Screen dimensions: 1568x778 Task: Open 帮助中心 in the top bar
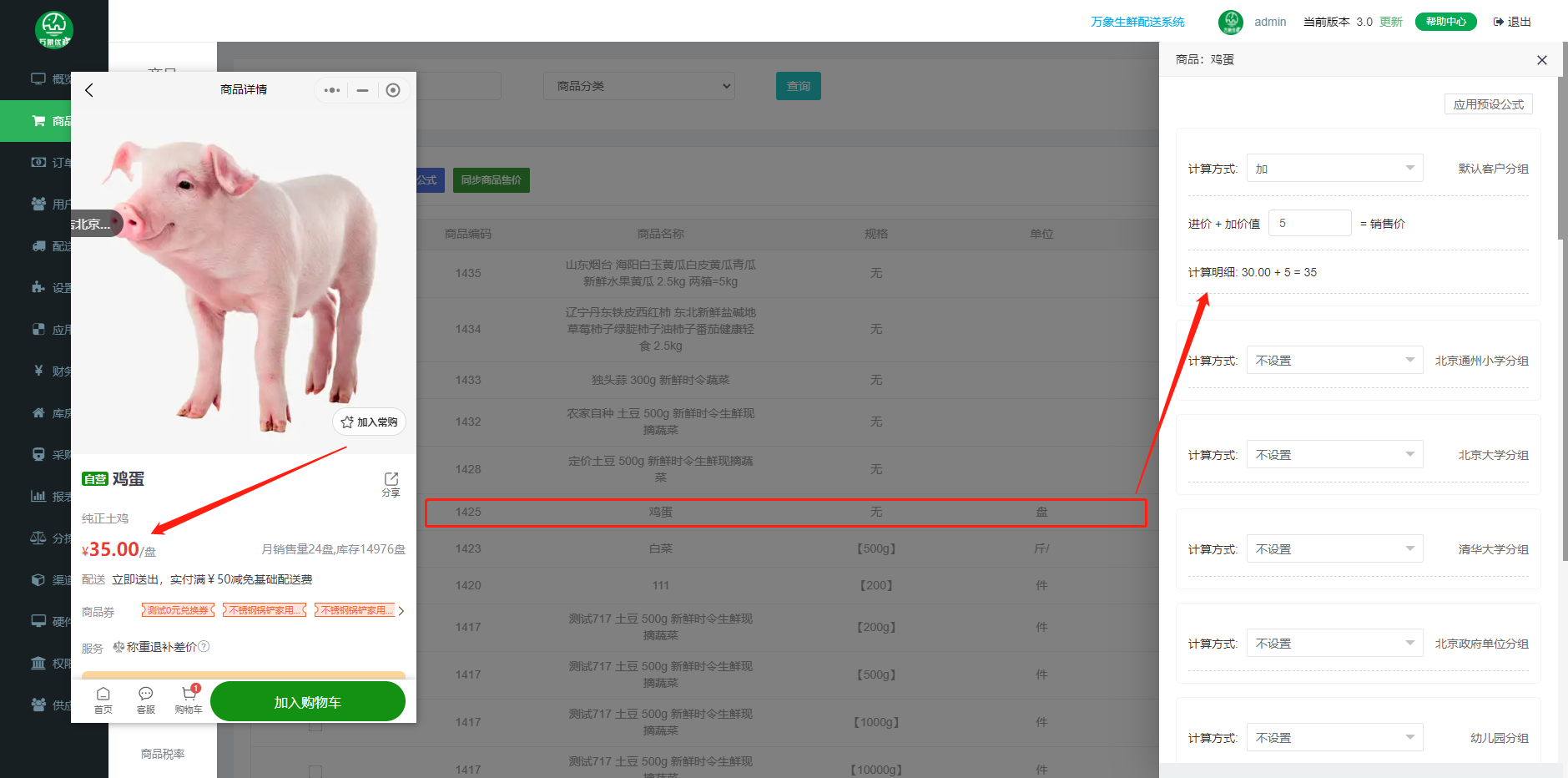1445,22
